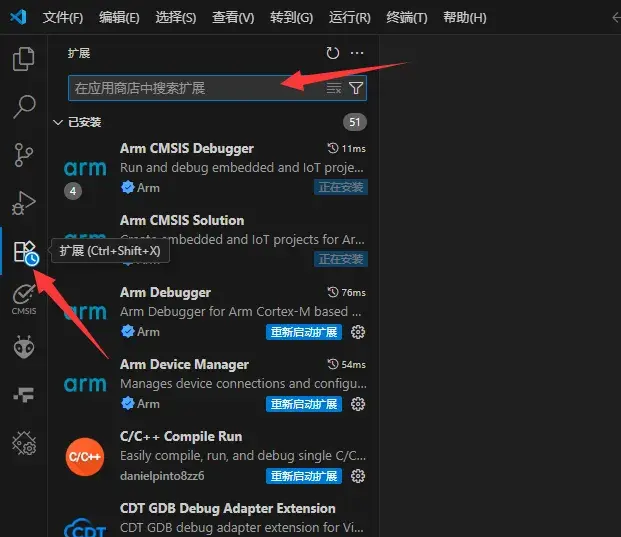Click the VS Code logo icon

coord(18,17)
